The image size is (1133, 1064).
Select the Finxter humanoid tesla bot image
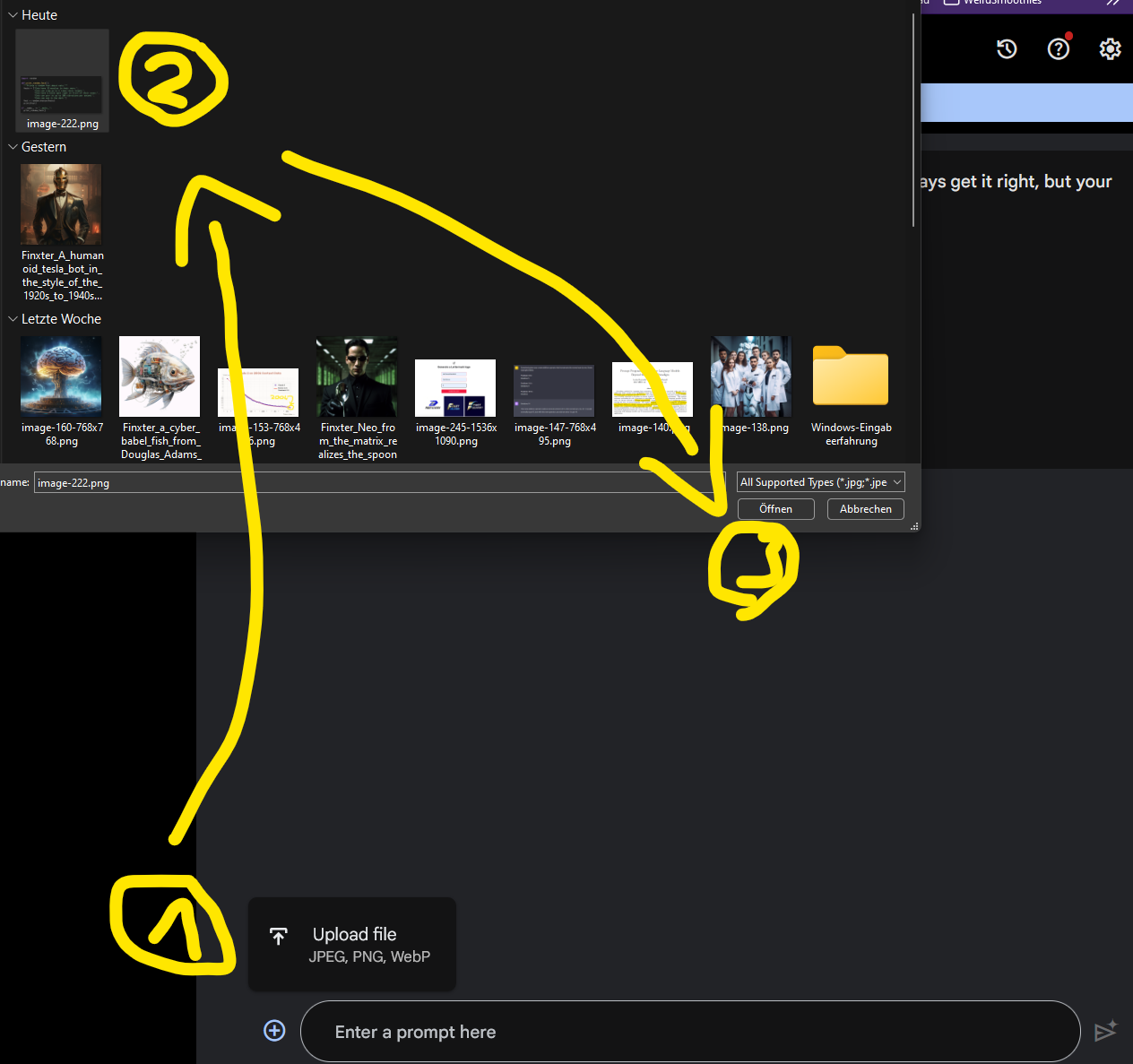pyautogui.click(x=61, y=205)
